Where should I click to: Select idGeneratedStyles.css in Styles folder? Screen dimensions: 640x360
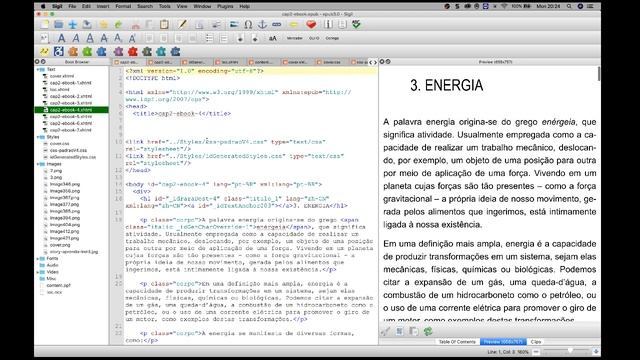click(72, 157)
